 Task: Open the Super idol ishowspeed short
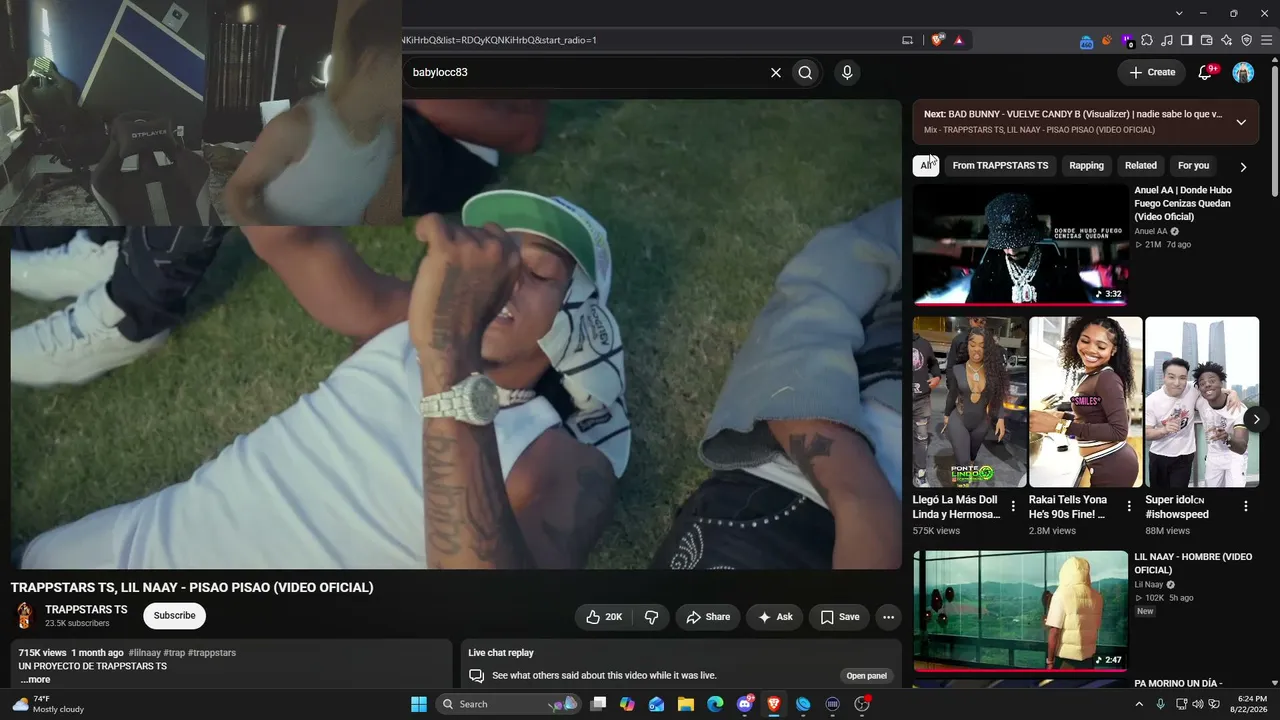tap(1201, 402)
